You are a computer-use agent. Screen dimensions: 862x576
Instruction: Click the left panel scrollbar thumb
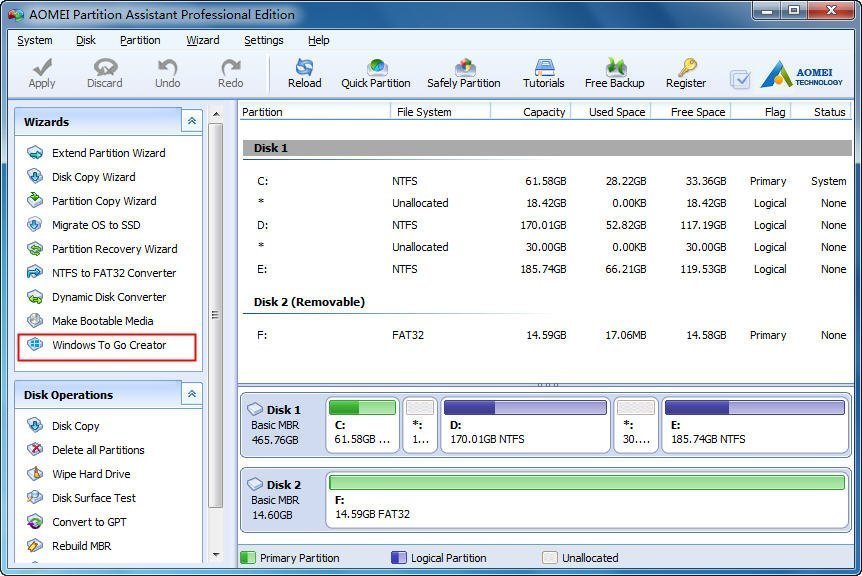(x=216, y=315)
